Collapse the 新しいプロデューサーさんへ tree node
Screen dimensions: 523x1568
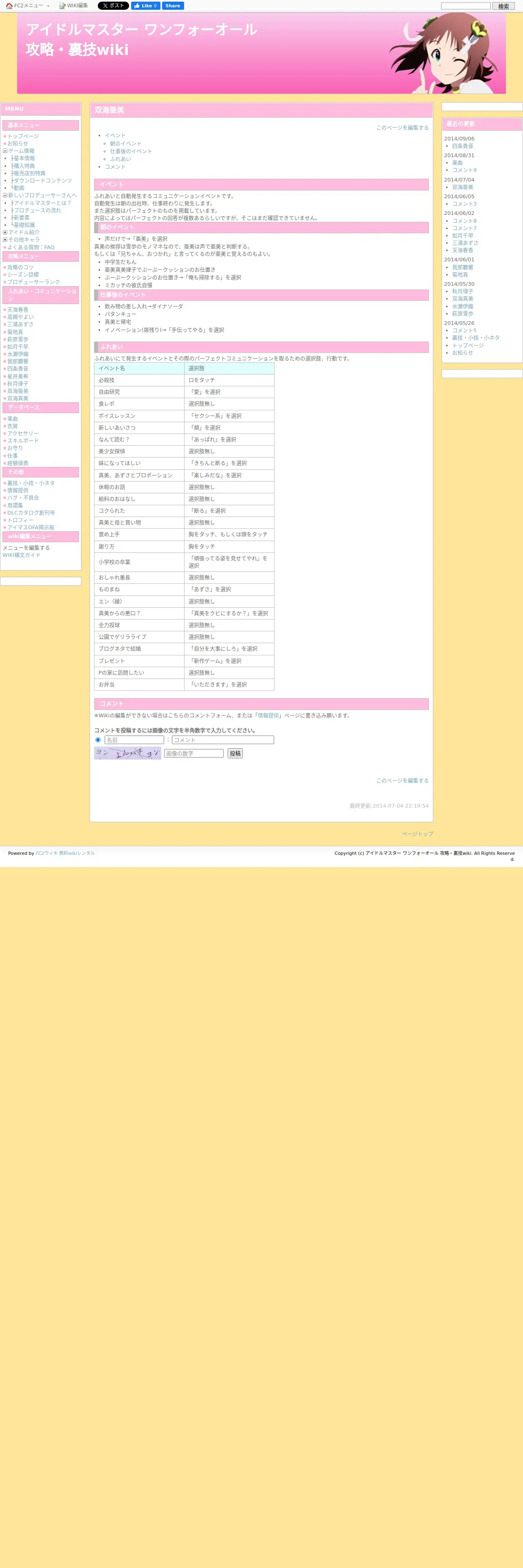(x=5, y=195)
